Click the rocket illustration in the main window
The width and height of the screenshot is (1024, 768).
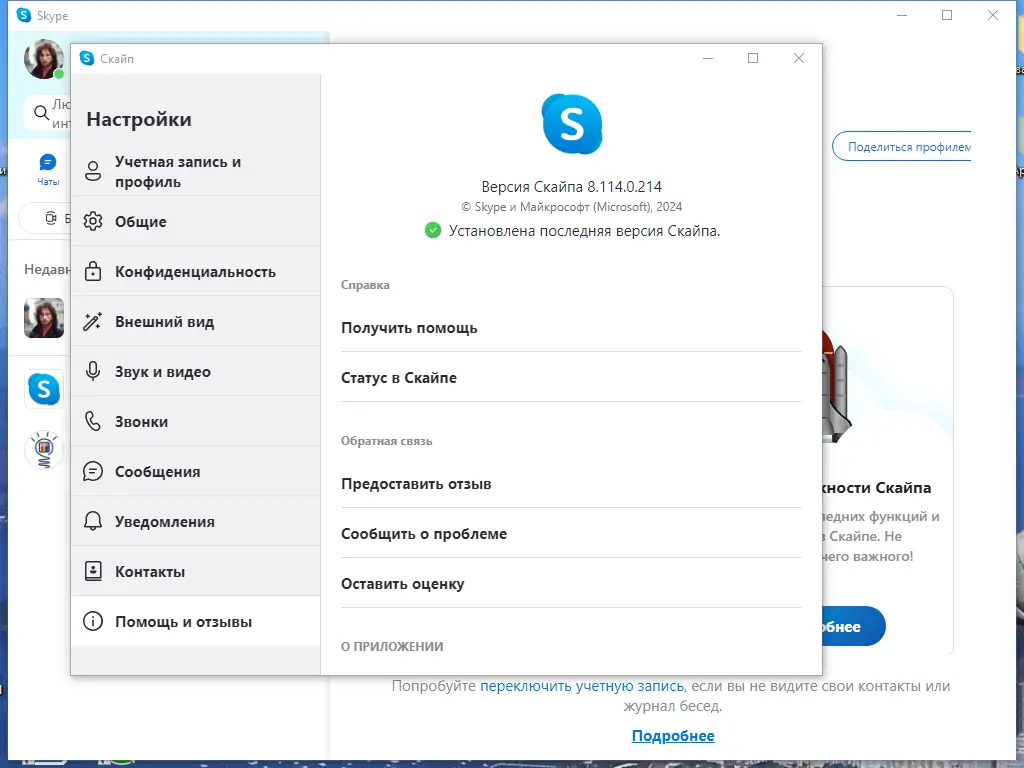[837, 385]
